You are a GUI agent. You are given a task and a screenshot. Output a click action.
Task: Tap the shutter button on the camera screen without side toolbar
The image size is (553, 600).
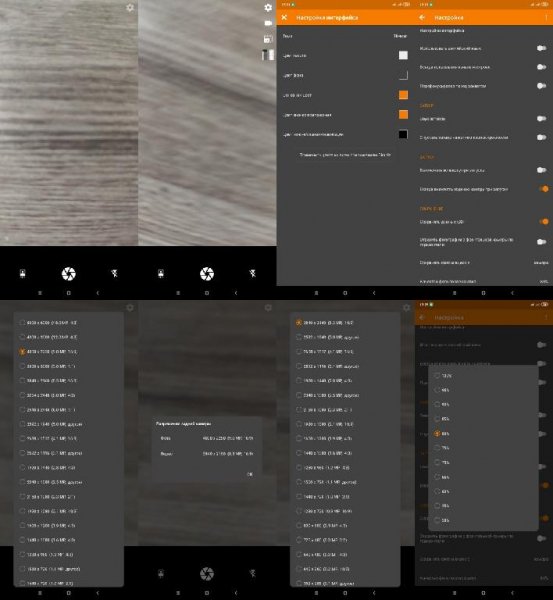[x=69, y=274]
